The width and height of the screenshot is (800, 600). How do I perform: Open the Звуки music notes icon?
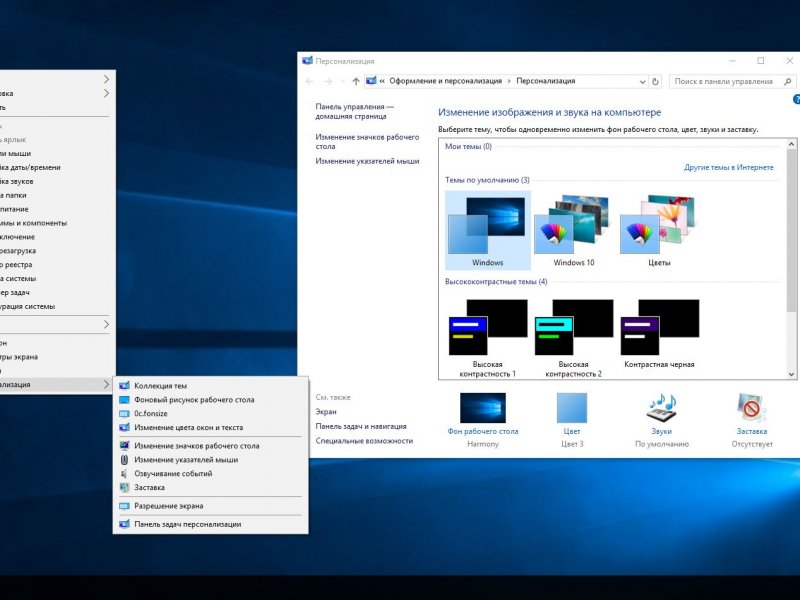tap(662, 407)
